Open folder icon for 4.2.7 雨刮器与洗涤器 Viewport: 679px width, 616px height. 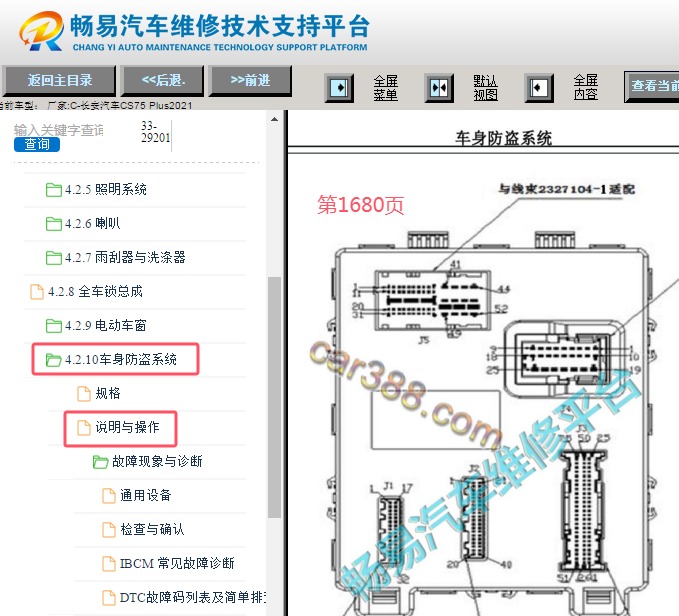tap(54, 258)
